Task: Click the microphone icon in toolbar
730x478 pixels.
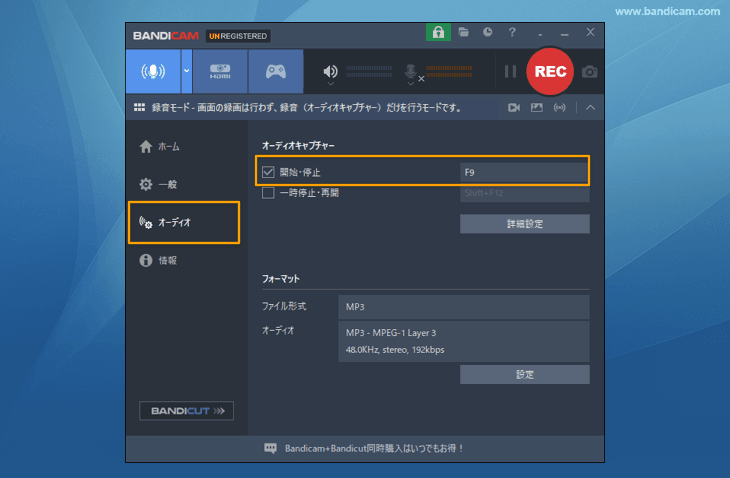Action: (410, 71)
